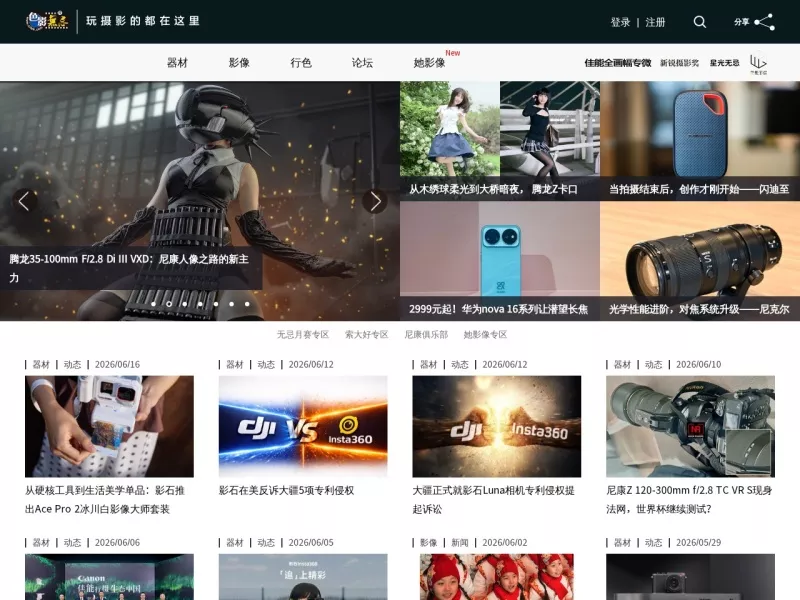Open search with the magnifier icon

(x=699, y=22)
